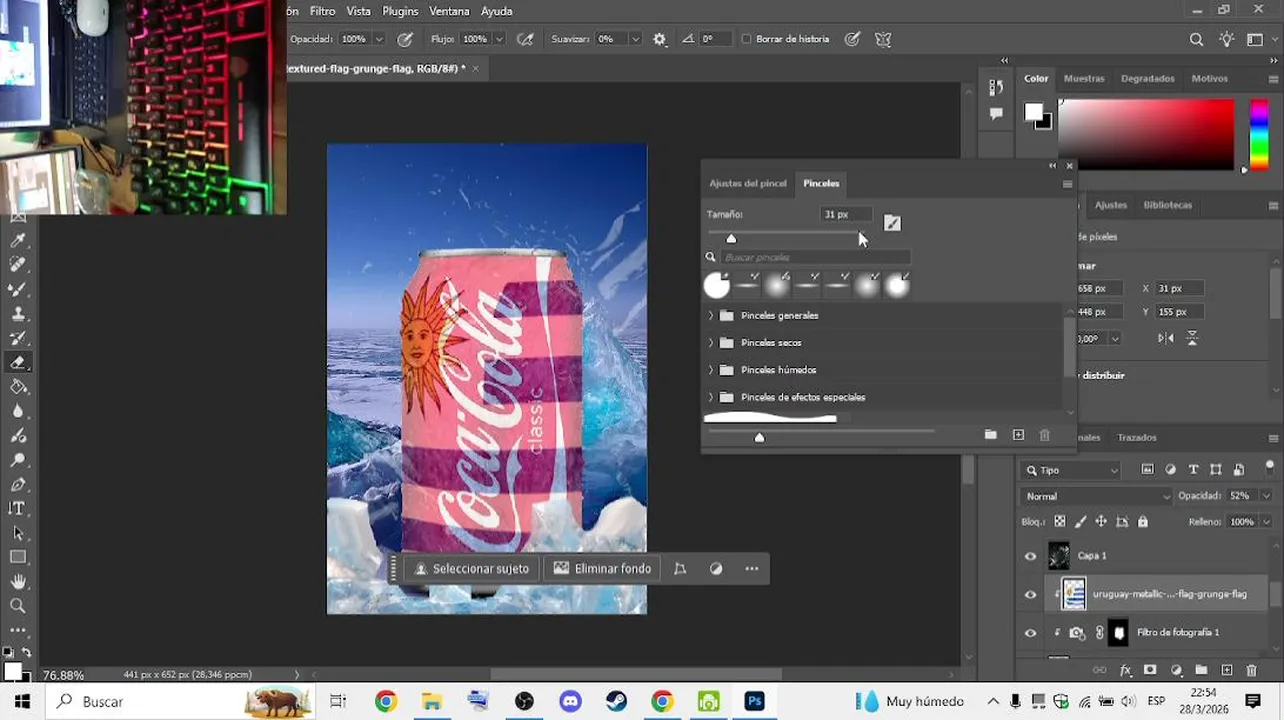Open the Ventana menu
The height and width of the screenshot is (720, 1284).
[x=449, y=11]
